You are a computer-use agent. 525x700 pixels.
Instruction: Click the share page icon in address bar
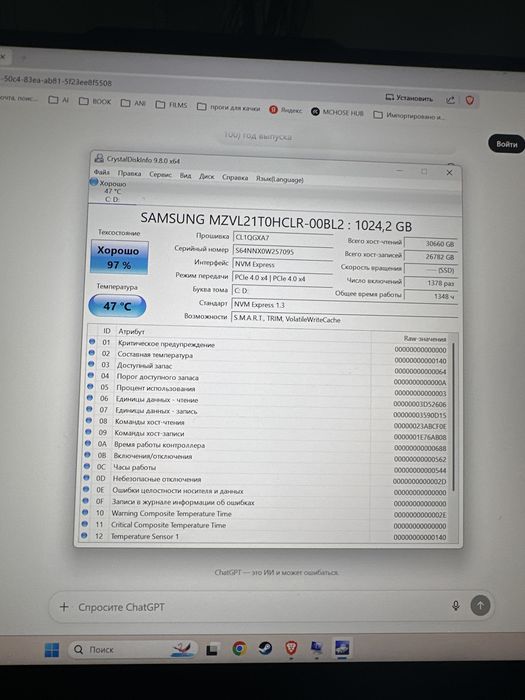(450, 100)
